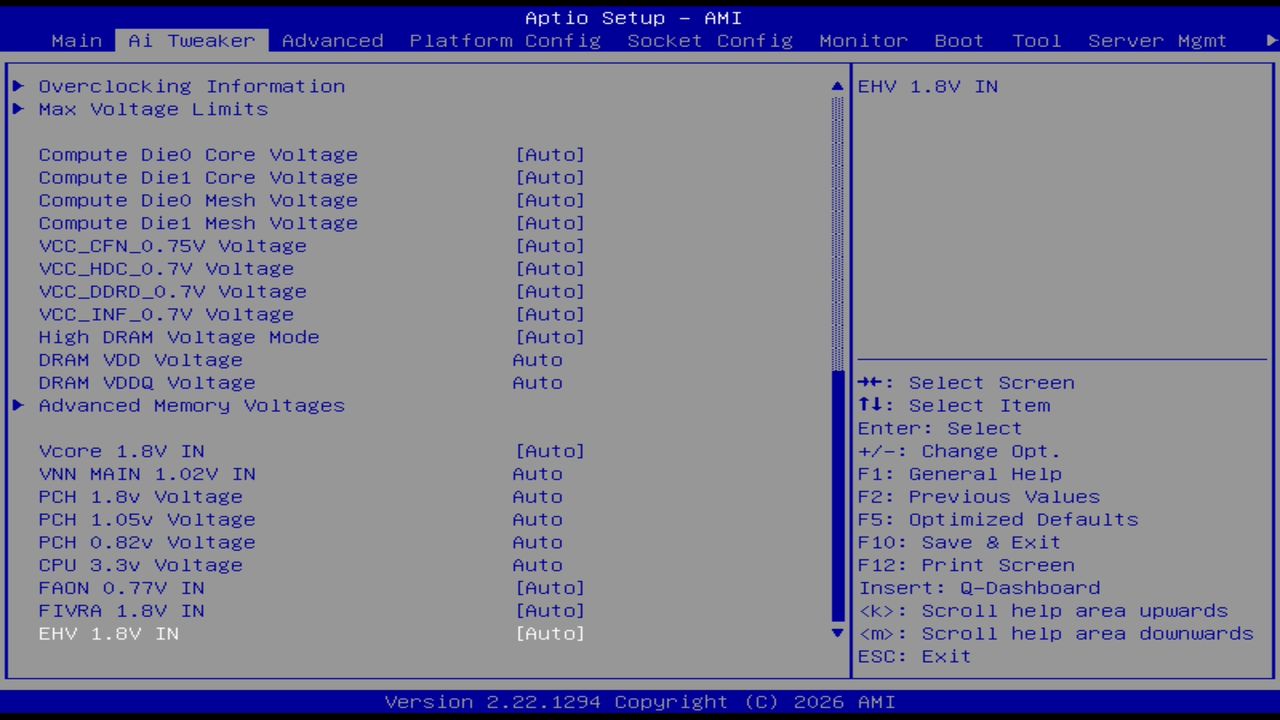Switch to the Main tab

pyautogui.click(x=76, y=40)
